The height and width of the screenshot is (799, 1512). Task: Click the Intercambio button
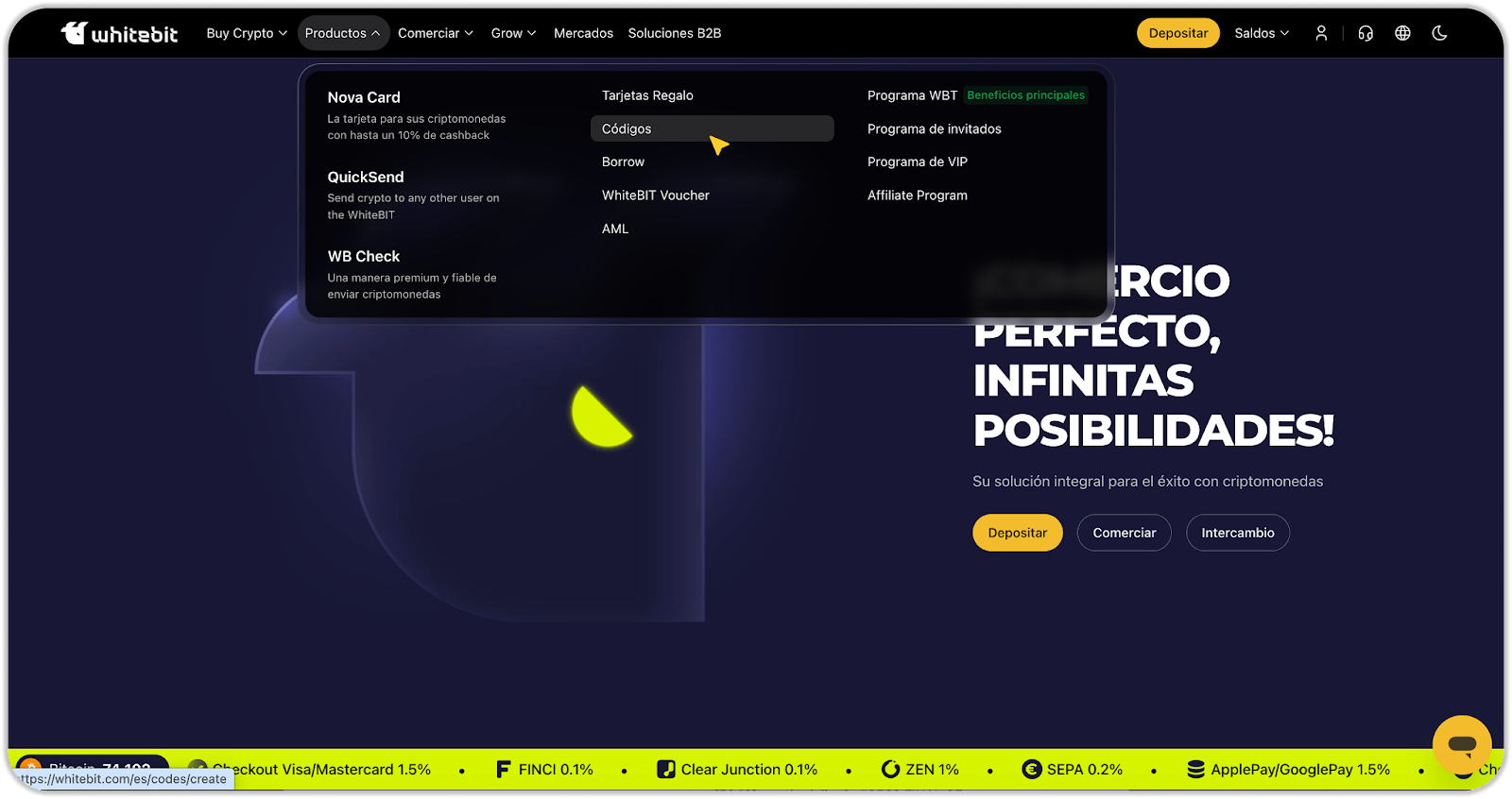tap(1237, 533)
